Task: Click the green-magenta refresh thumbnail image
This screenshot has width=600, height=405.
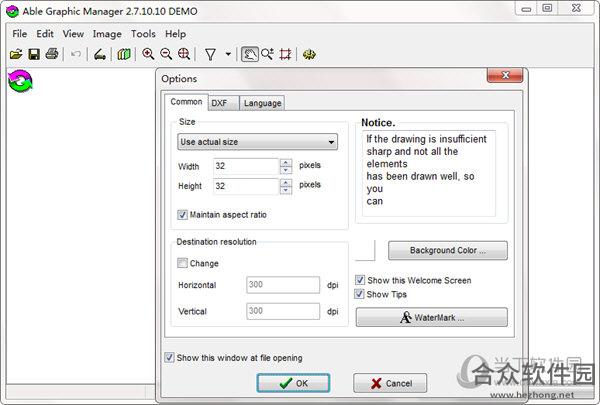Action: [x=20, y=81]
